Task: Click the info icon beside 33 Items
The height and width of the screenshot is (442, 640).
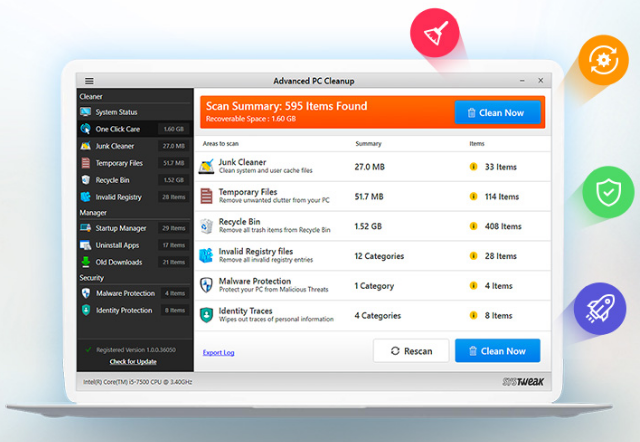Action: click(x=473, y=167)
